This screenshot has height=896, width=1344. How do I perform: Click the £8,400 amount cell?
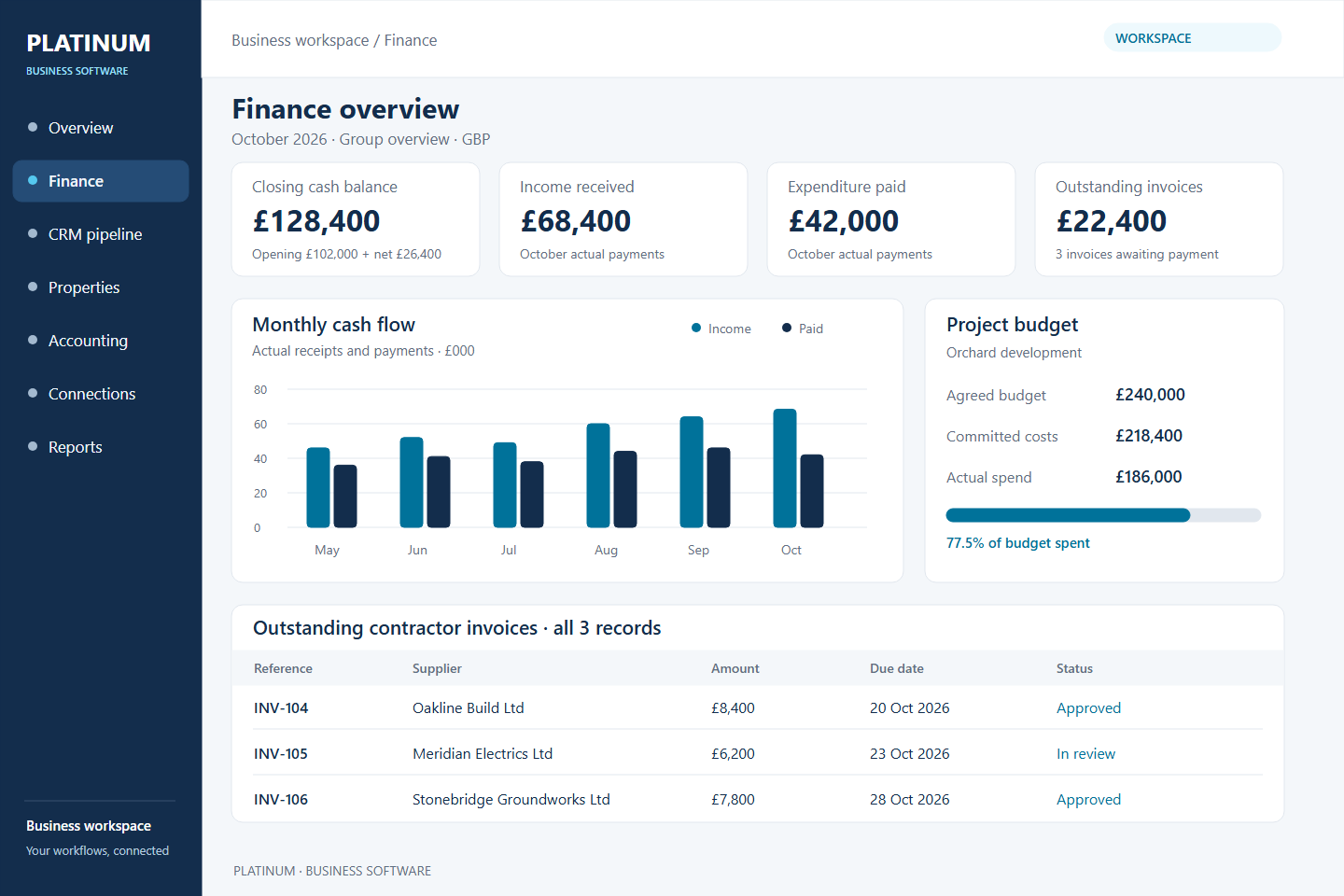click(733, 708)
